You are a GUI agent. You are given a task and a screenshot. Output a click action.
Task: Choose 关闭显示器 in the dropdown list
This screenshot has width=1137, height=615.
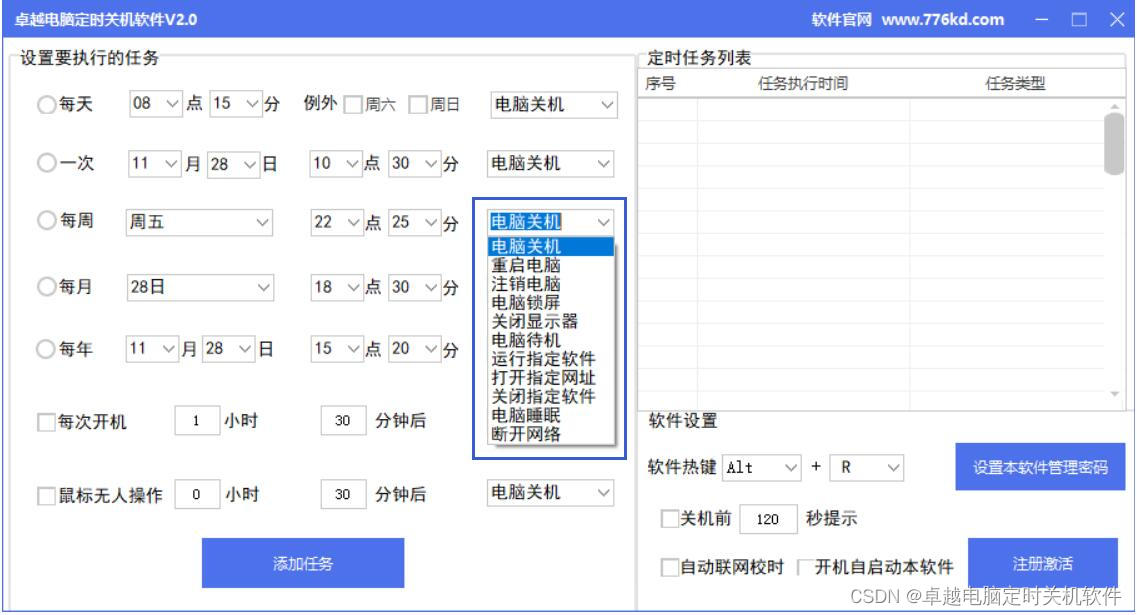[551, 322]
